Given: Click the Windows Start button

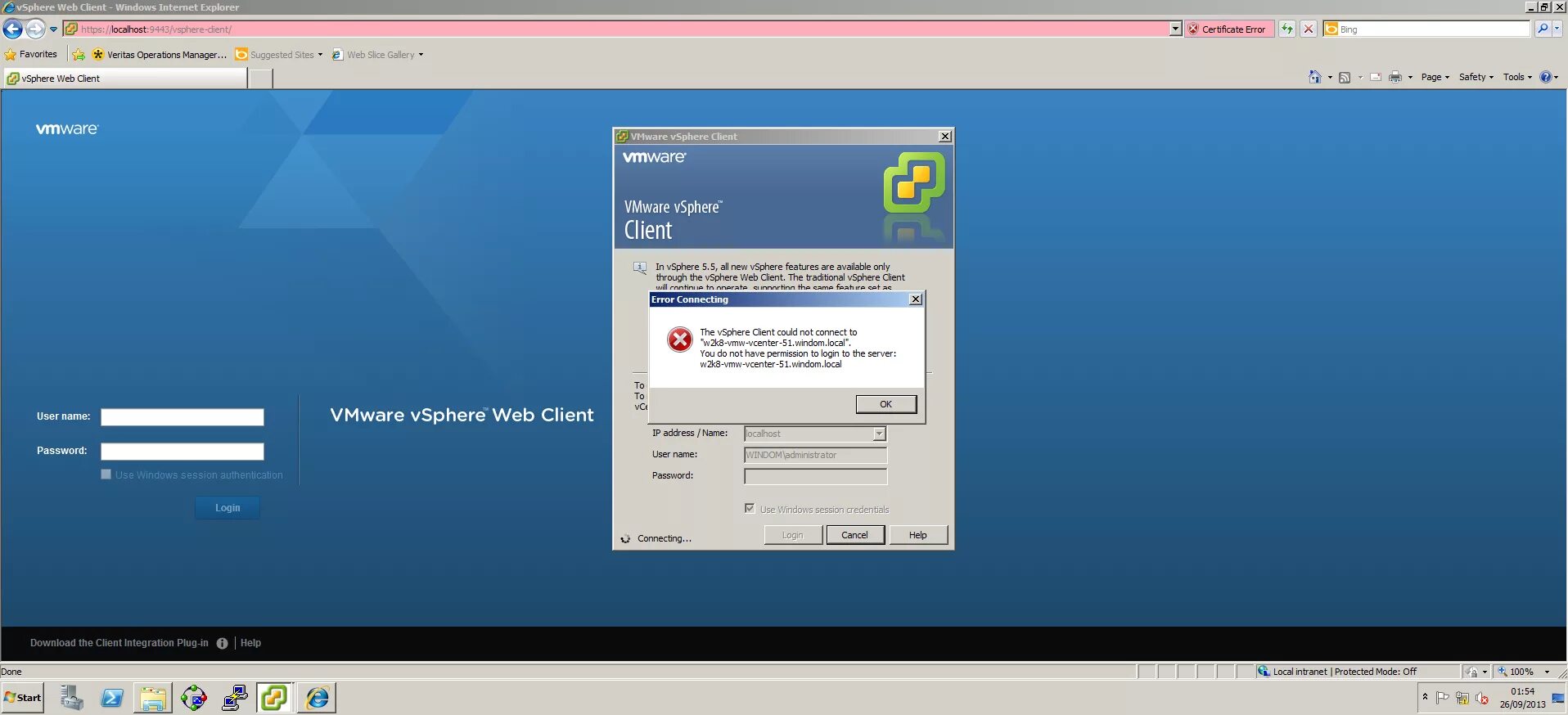Looking at the screenshot, I should tap(22, 698).
